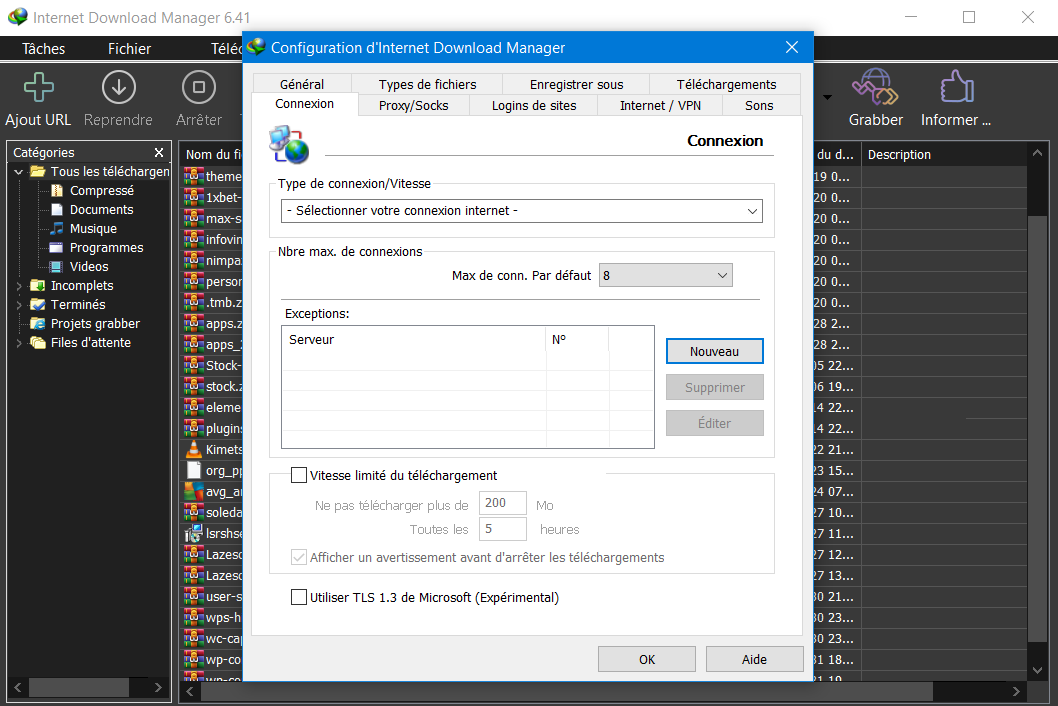
Task: Confirm the configuration with OK
Action: coord(646,659)
